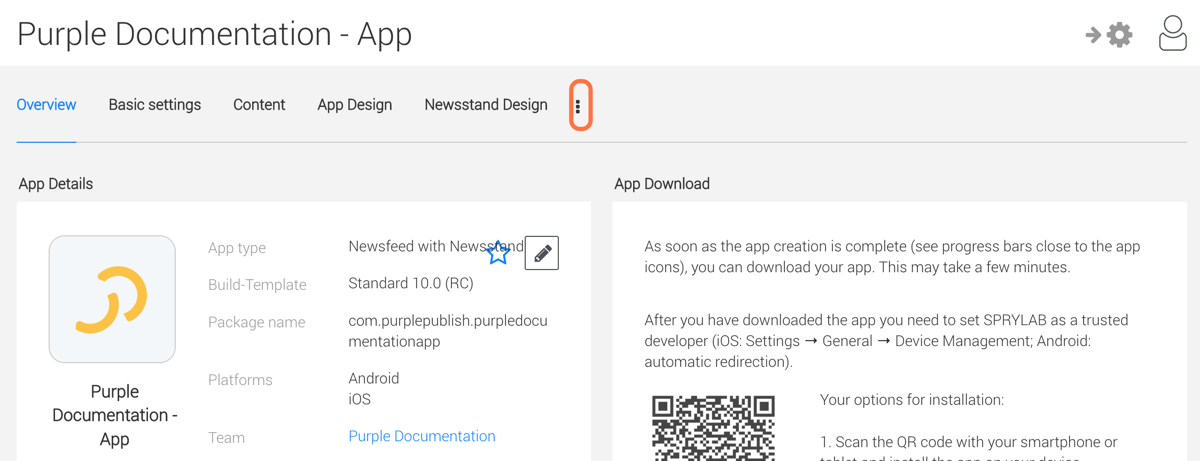Switch to the Basic settings tab

[155, 104]
